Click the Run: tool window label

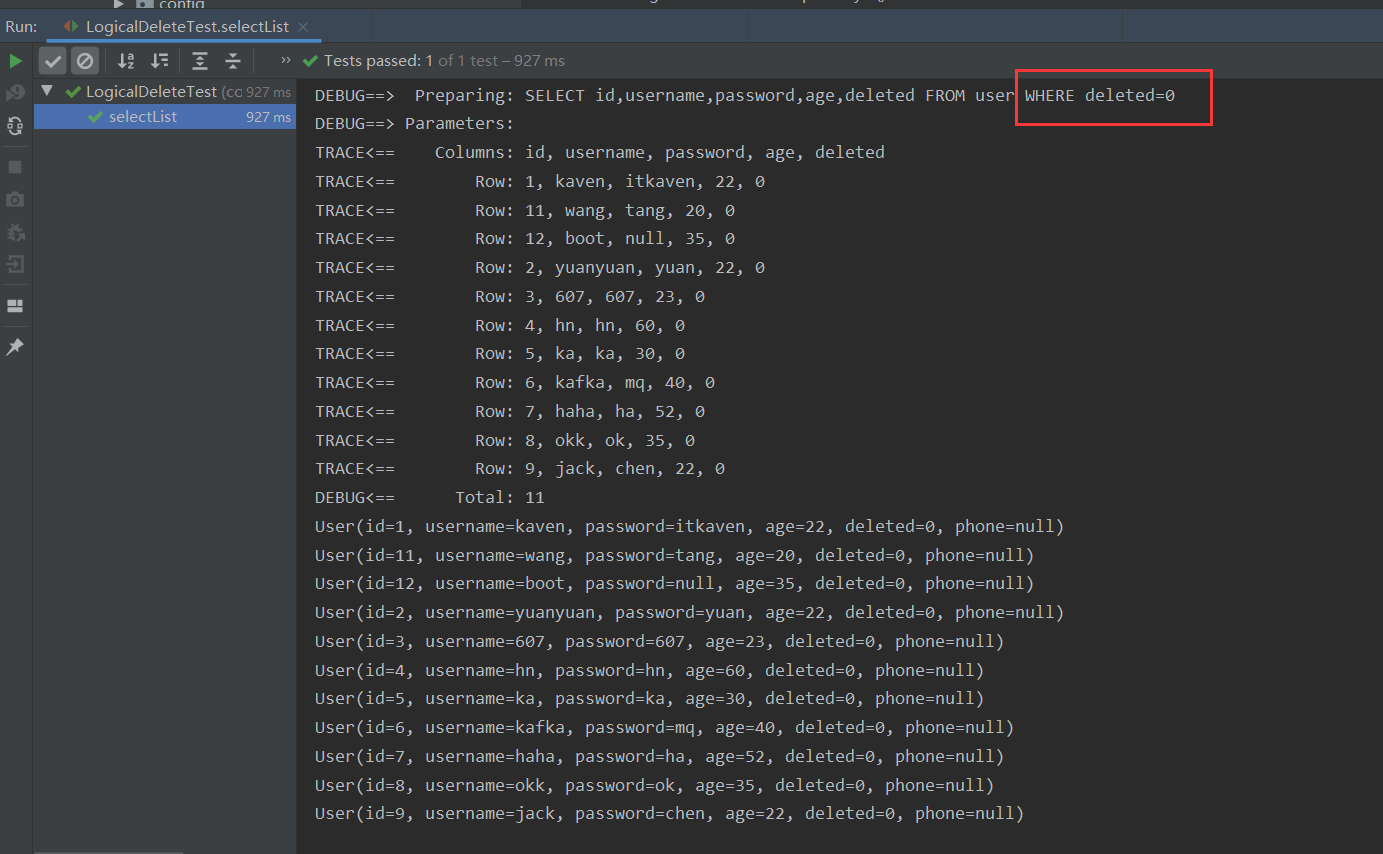click(21, 27)
